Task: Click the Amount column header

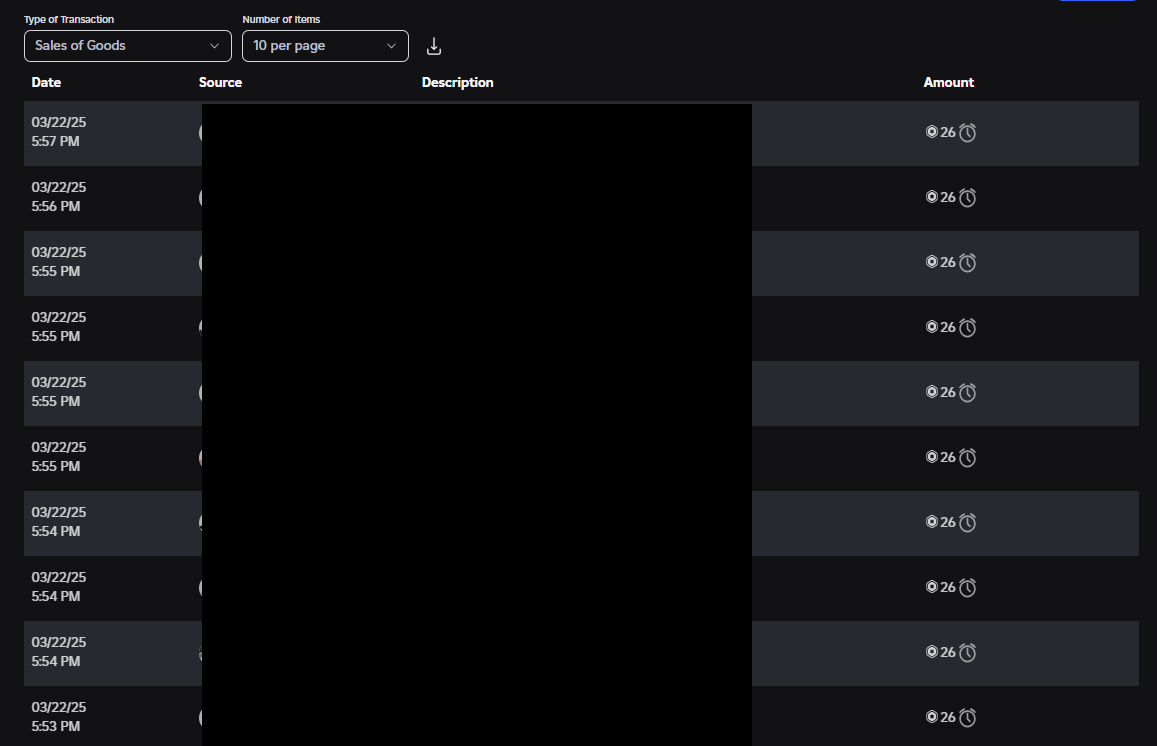Action: coord(948,82)
